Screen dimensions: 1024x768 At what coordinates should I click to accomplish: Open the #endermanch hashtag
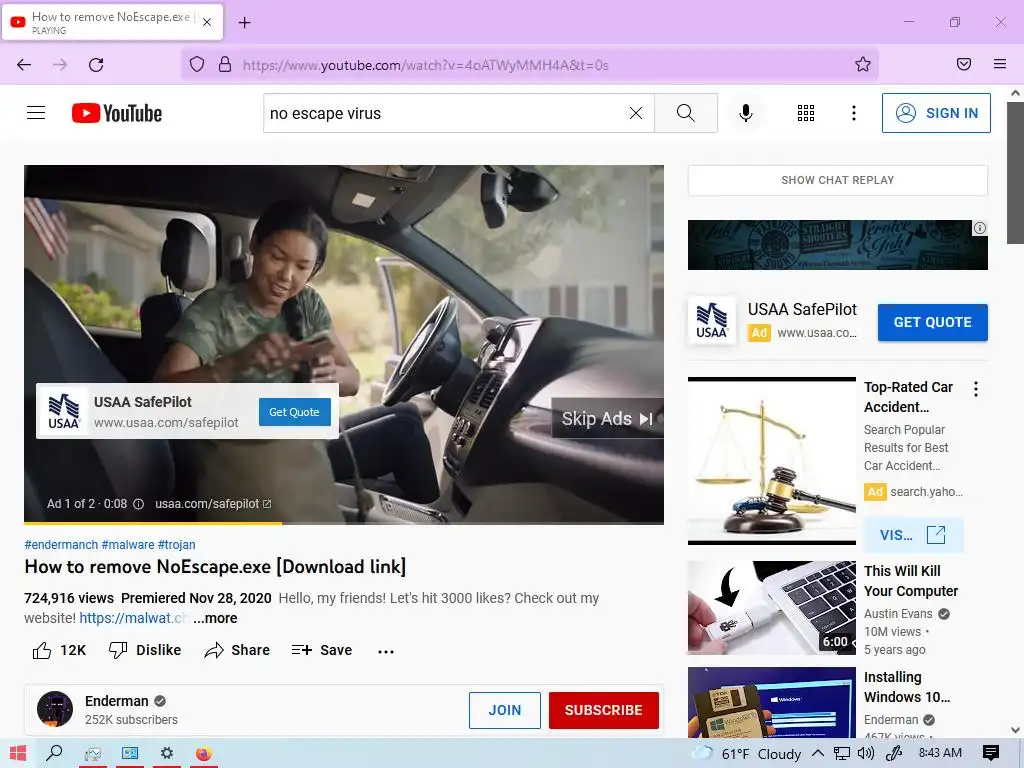click(x=61, y=545)
